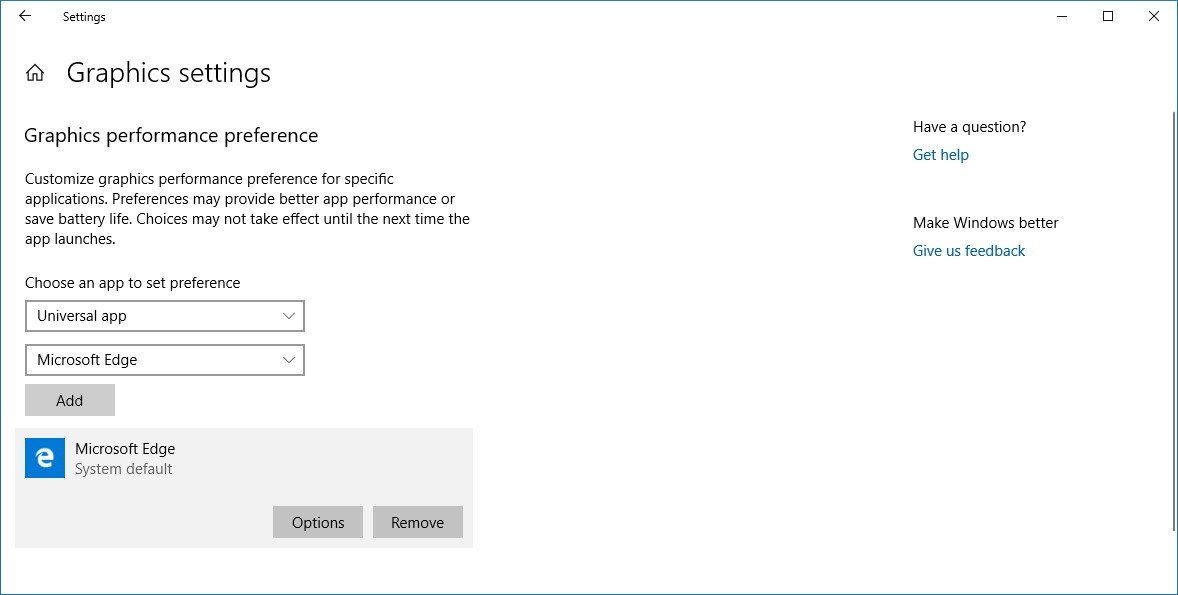Open Options for Microsoft Edge
Viewport: 1178px width, 595px height.
317,522
